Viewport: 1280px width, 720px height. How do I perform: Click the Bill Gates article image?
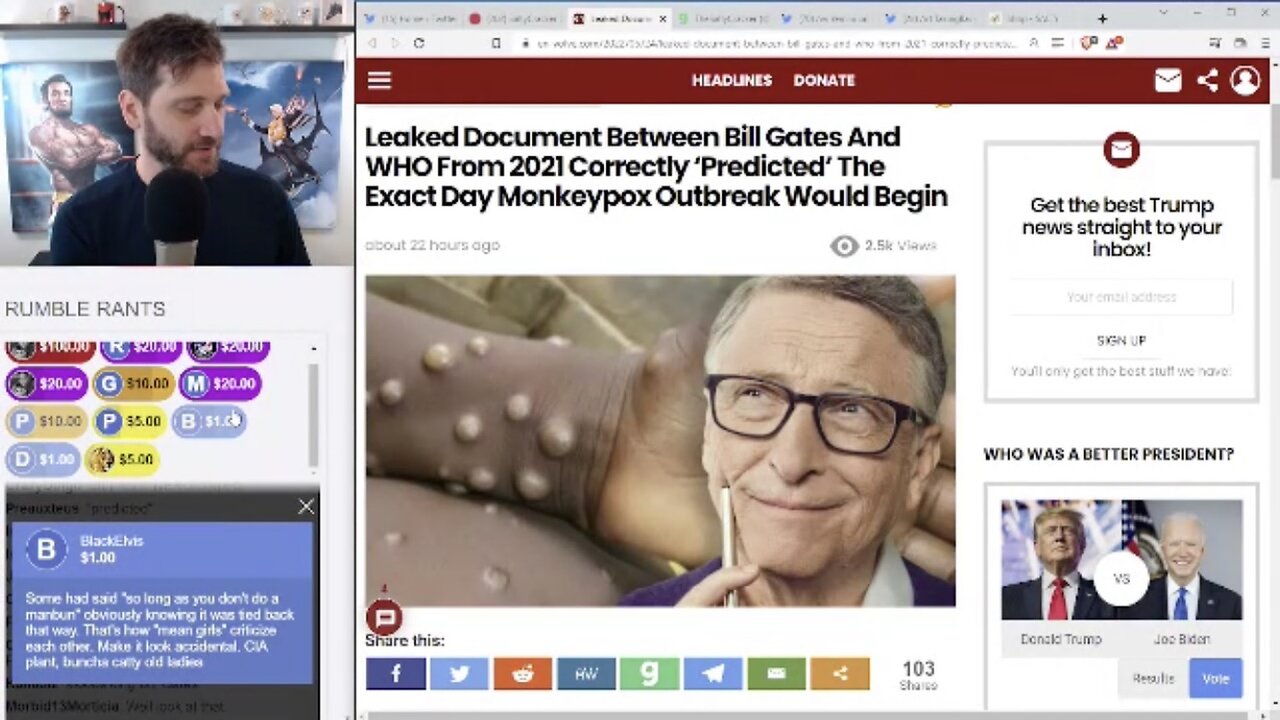click(660, 441)
